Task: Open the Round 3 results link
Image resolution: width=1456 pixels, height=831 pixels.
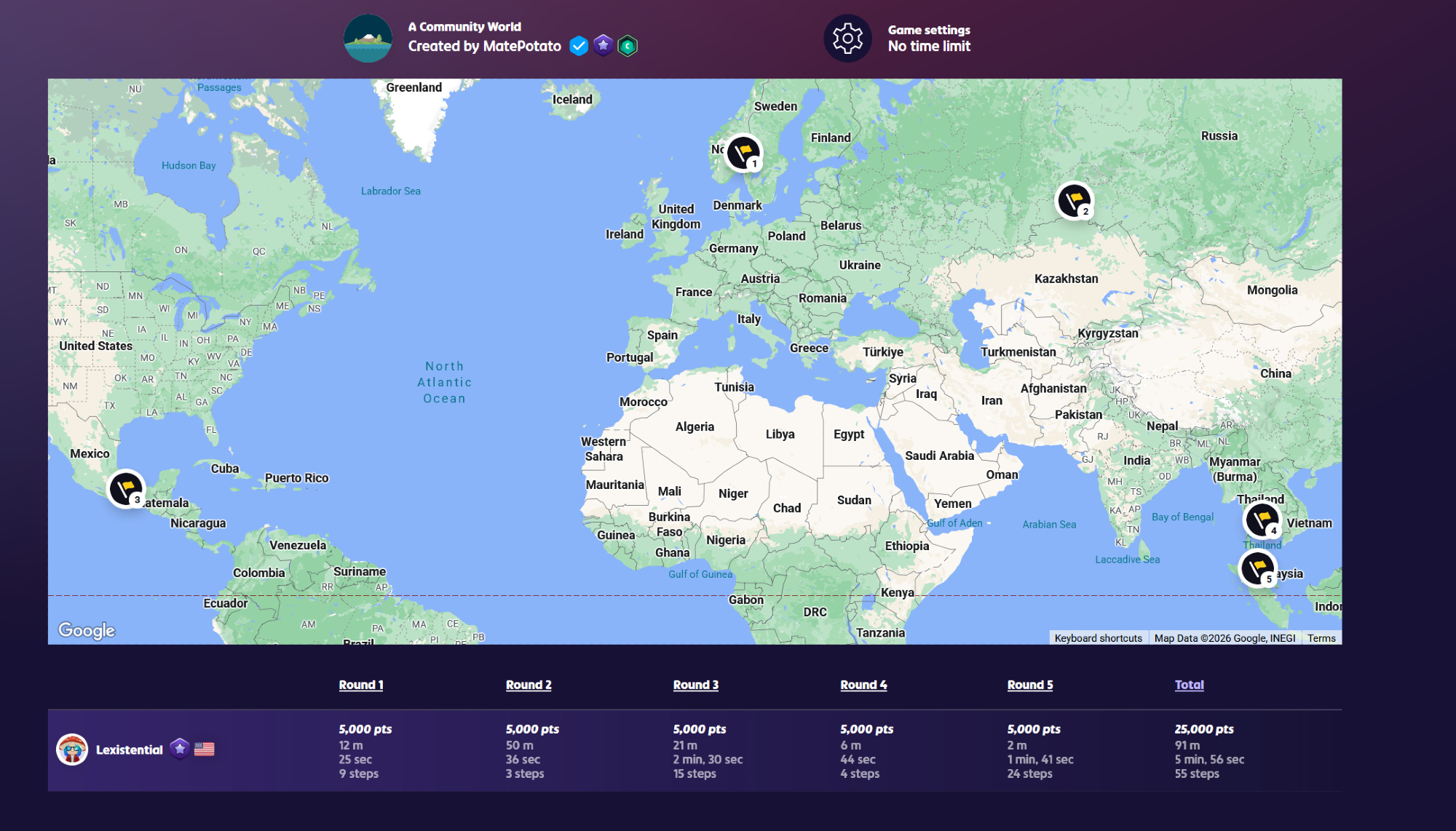Action: pos(695,685)
